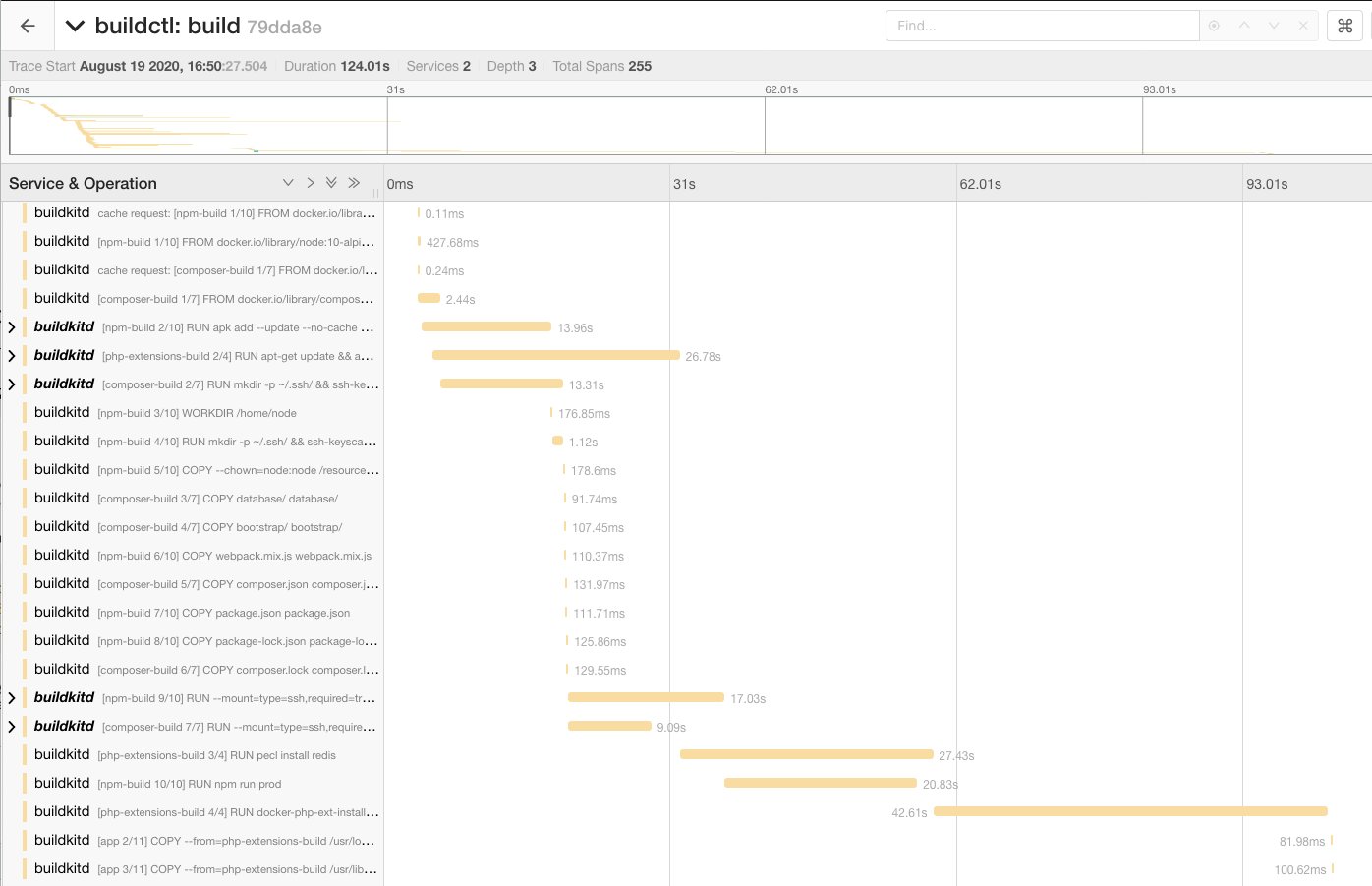Select npm-build 10/10 RUN npm run prod row
This screenshot has height=886, width=1372.
189,784
